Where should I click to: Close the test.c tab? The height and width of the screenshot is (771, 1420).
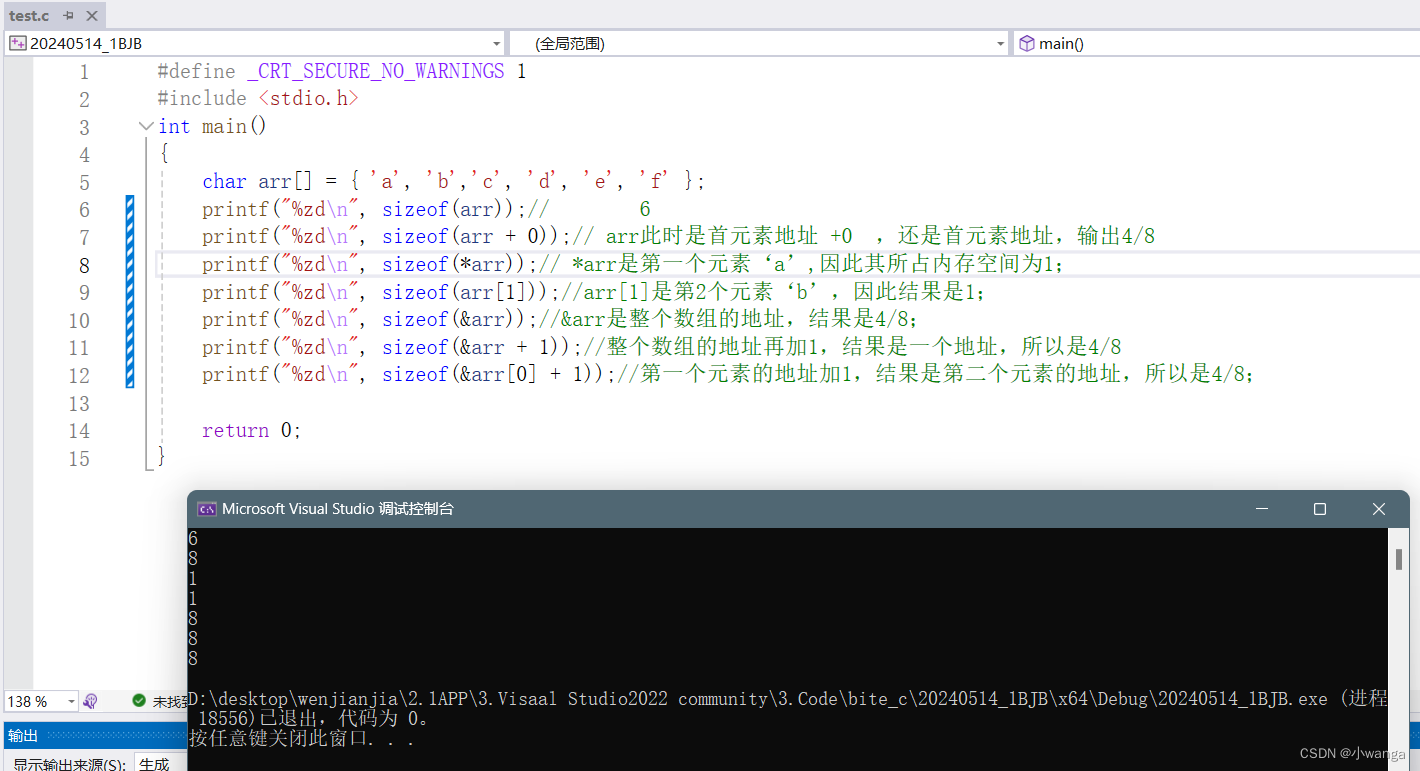pyautogui.click(x=90, y=16)
